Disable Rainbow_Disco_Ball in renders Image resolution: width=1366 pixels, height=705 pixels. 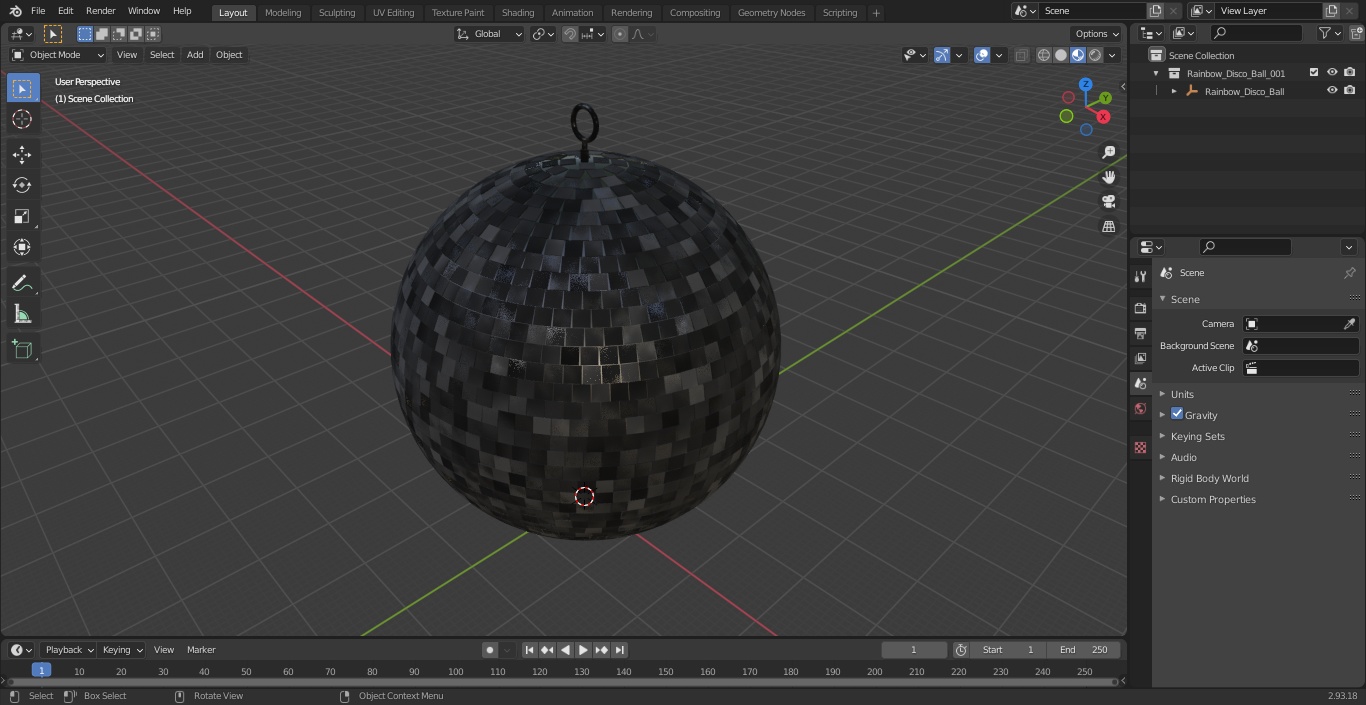click(1350, 91)
